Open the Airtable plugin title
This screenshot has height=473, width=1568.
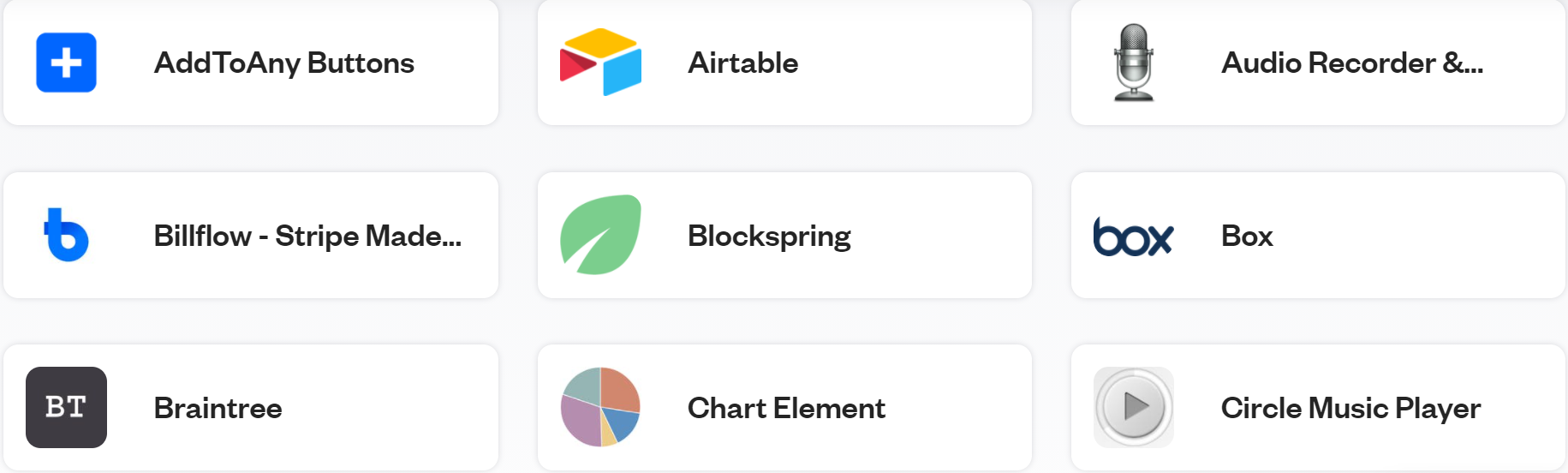tap(742, 63)
